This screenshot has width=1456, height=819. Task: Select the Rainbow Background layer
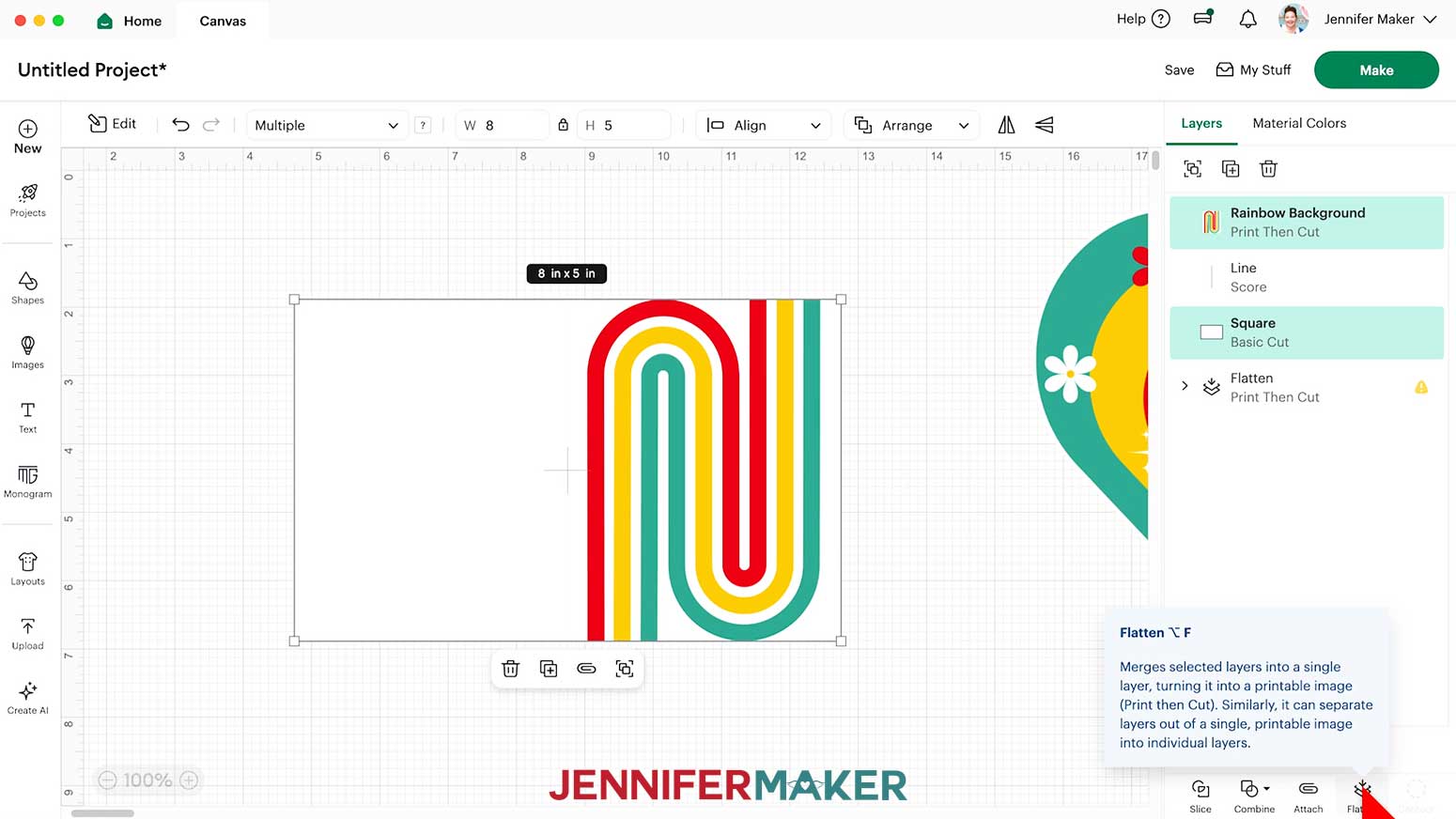point(1307,223)
